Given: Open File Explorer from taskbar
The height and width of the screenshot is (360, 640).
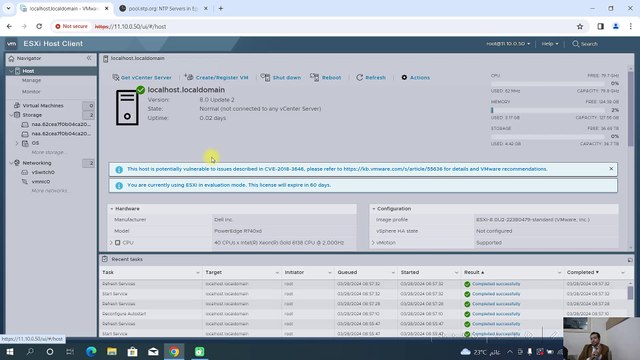Looking at the screenshot, I should tap(112, 351).
